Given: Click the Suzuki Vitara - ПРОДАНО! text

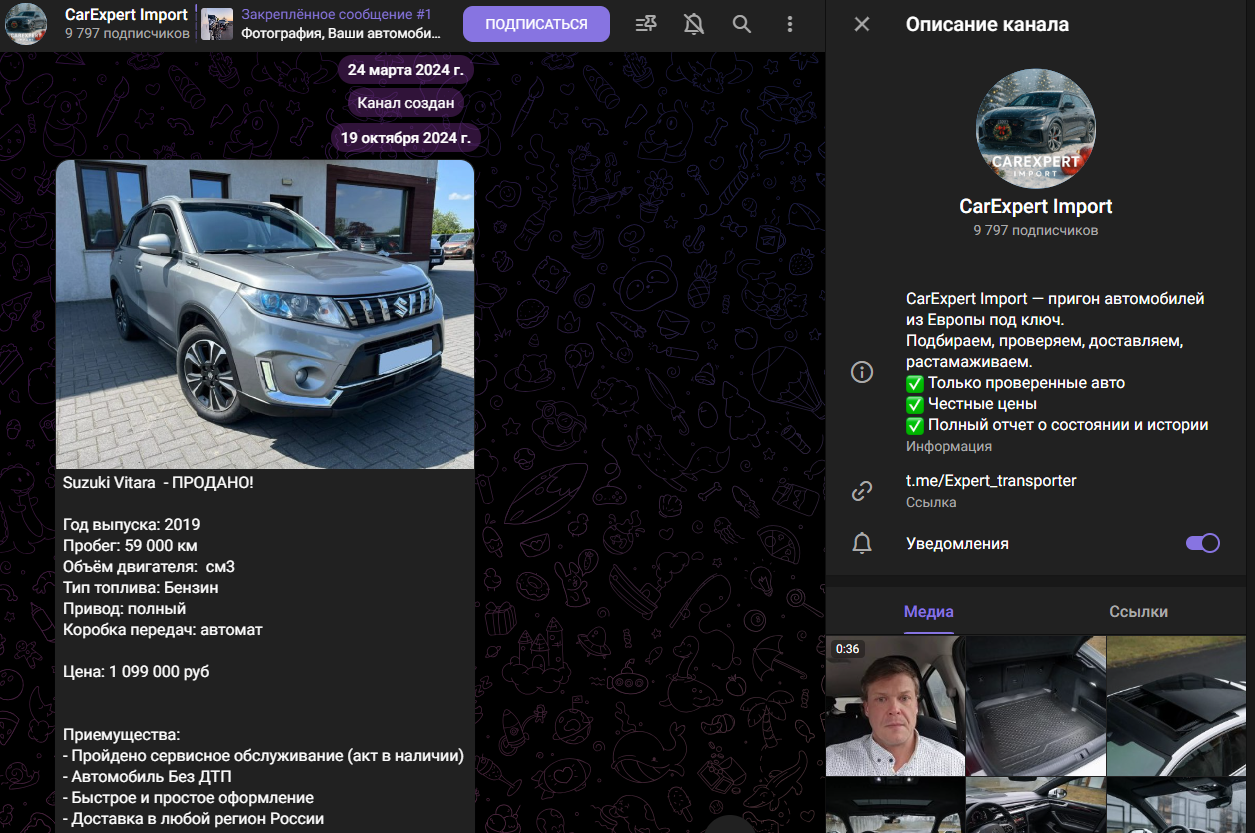Looking at the screenshot, I should 158,482.
